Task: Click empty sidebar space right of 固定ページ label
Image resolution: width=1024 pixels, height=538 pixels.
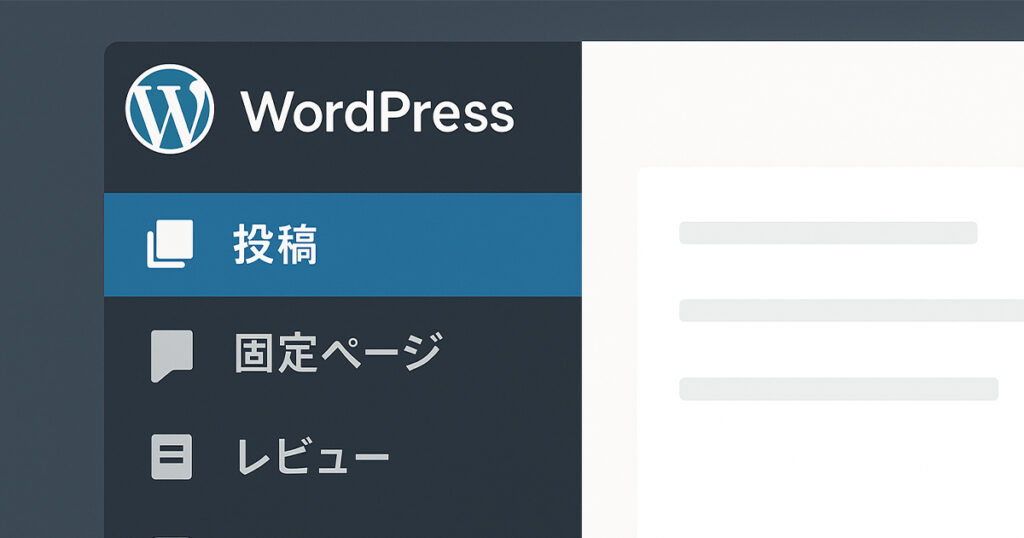Action: [x=510, y=354]
